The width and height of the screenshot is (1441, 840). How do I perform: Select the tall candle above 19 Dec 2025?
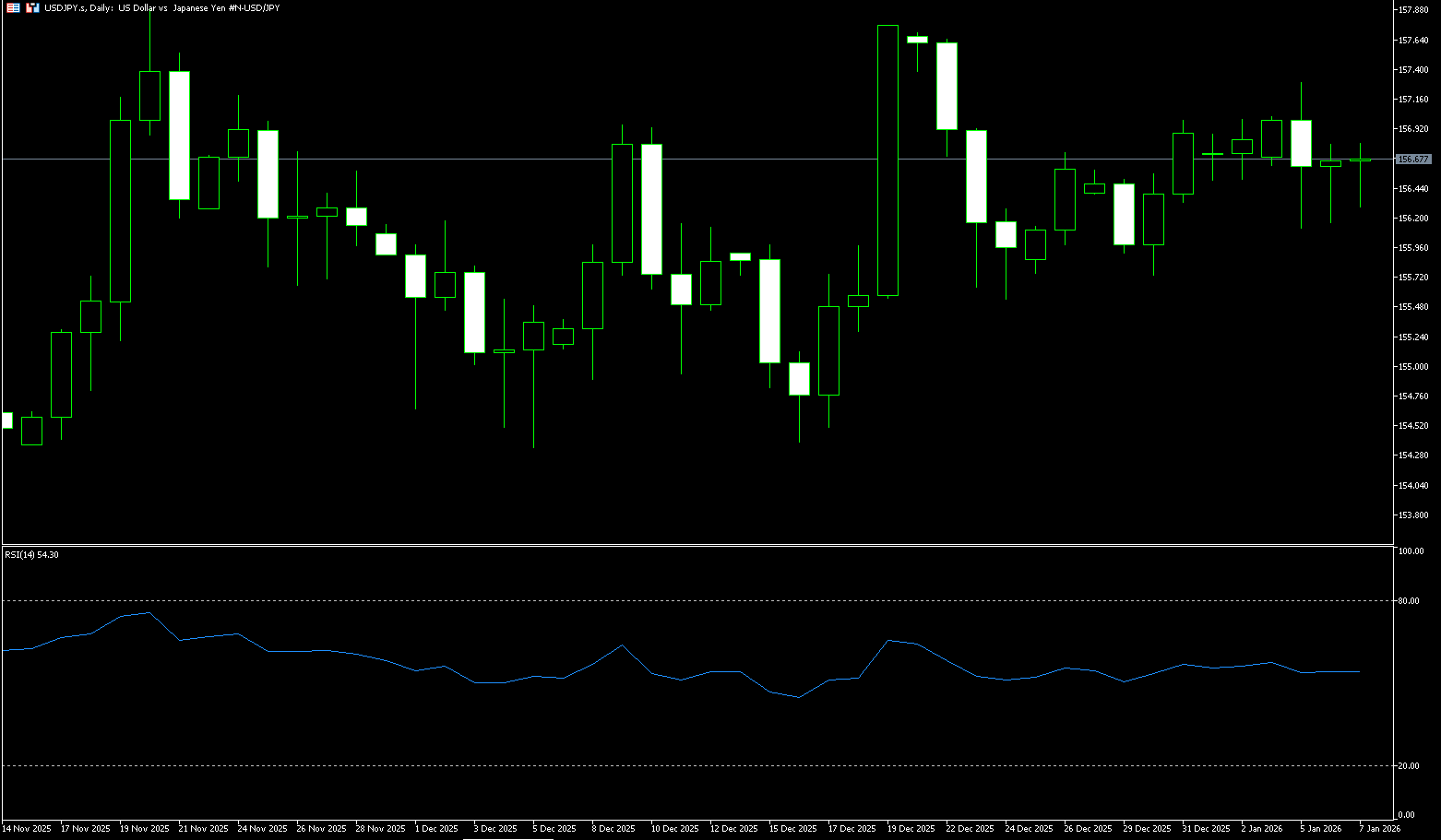[x=887, y=160]
